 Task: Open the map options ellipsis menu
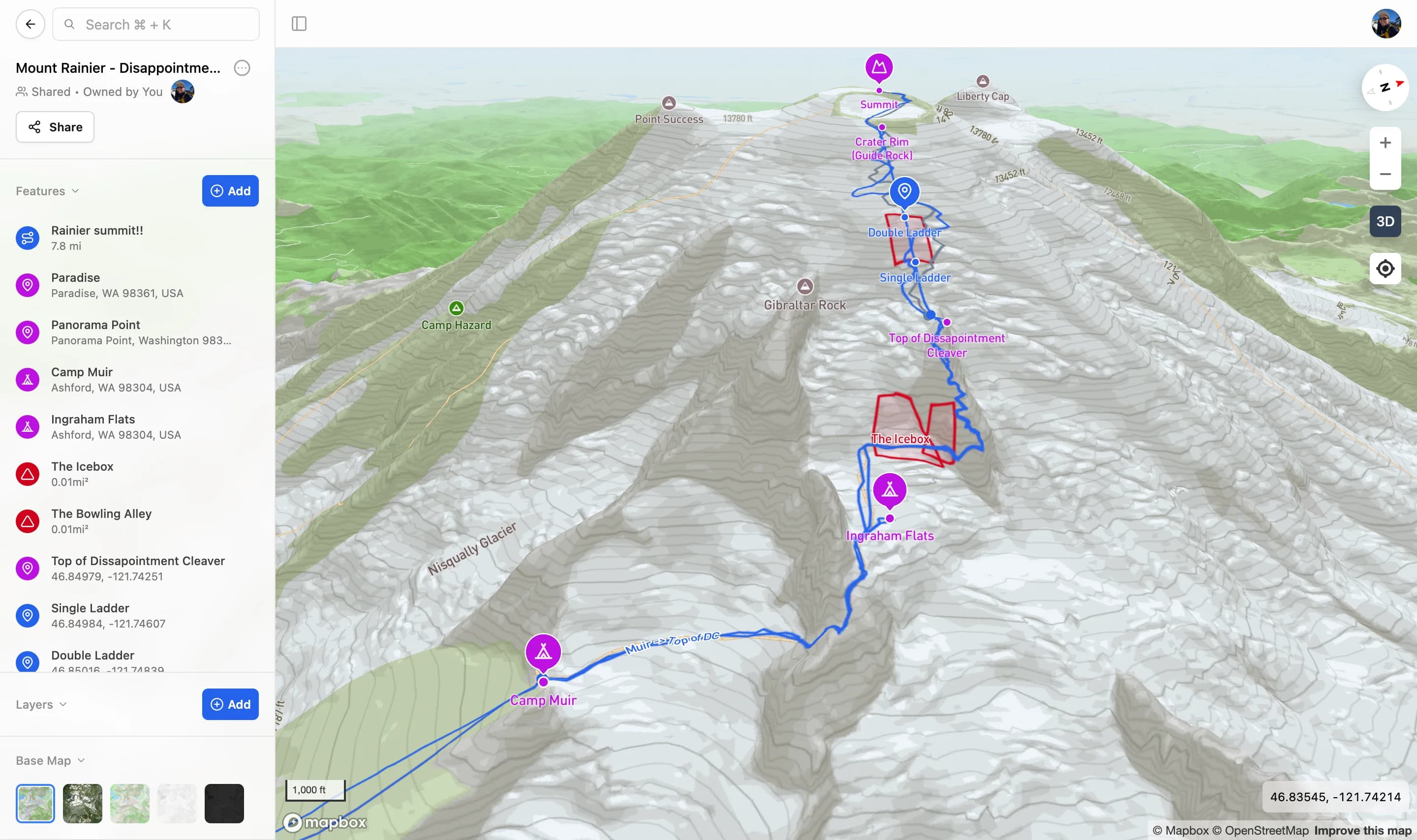(242, 68)
